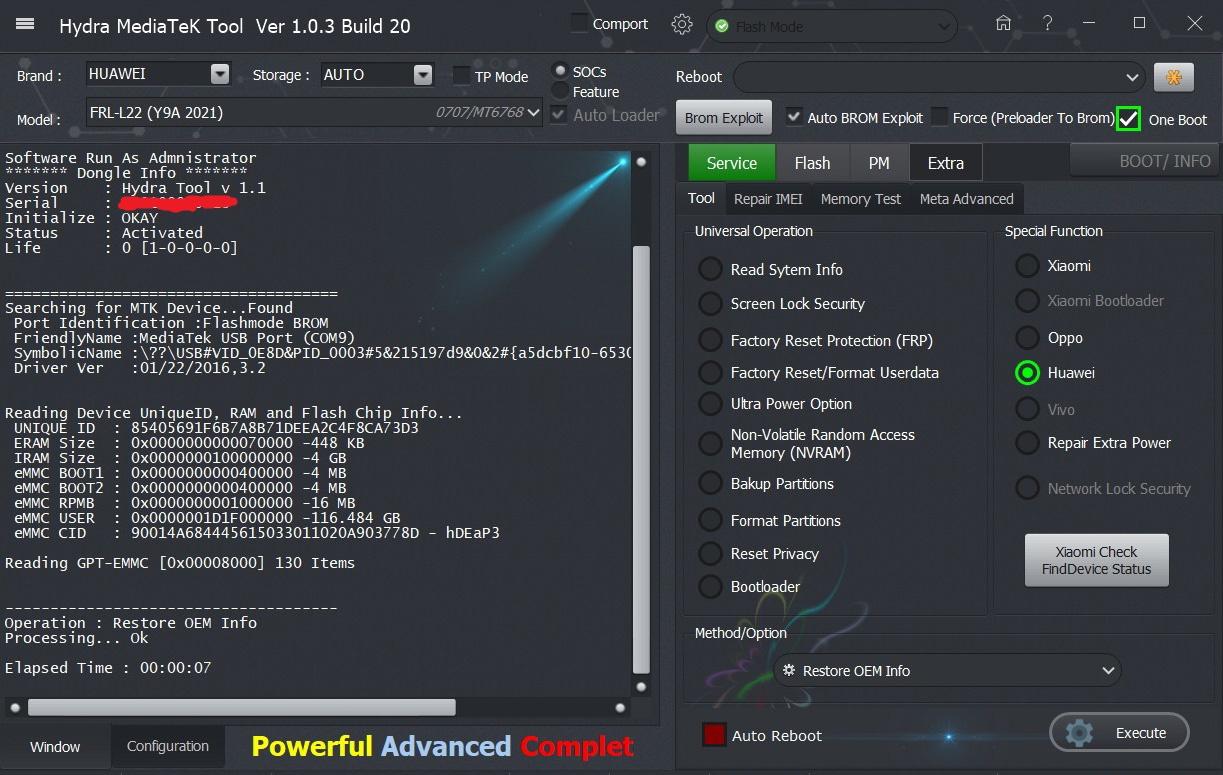1223x775 pixels.
Task: Enable the TP Mode checkbox
Action: coord(461,76)
